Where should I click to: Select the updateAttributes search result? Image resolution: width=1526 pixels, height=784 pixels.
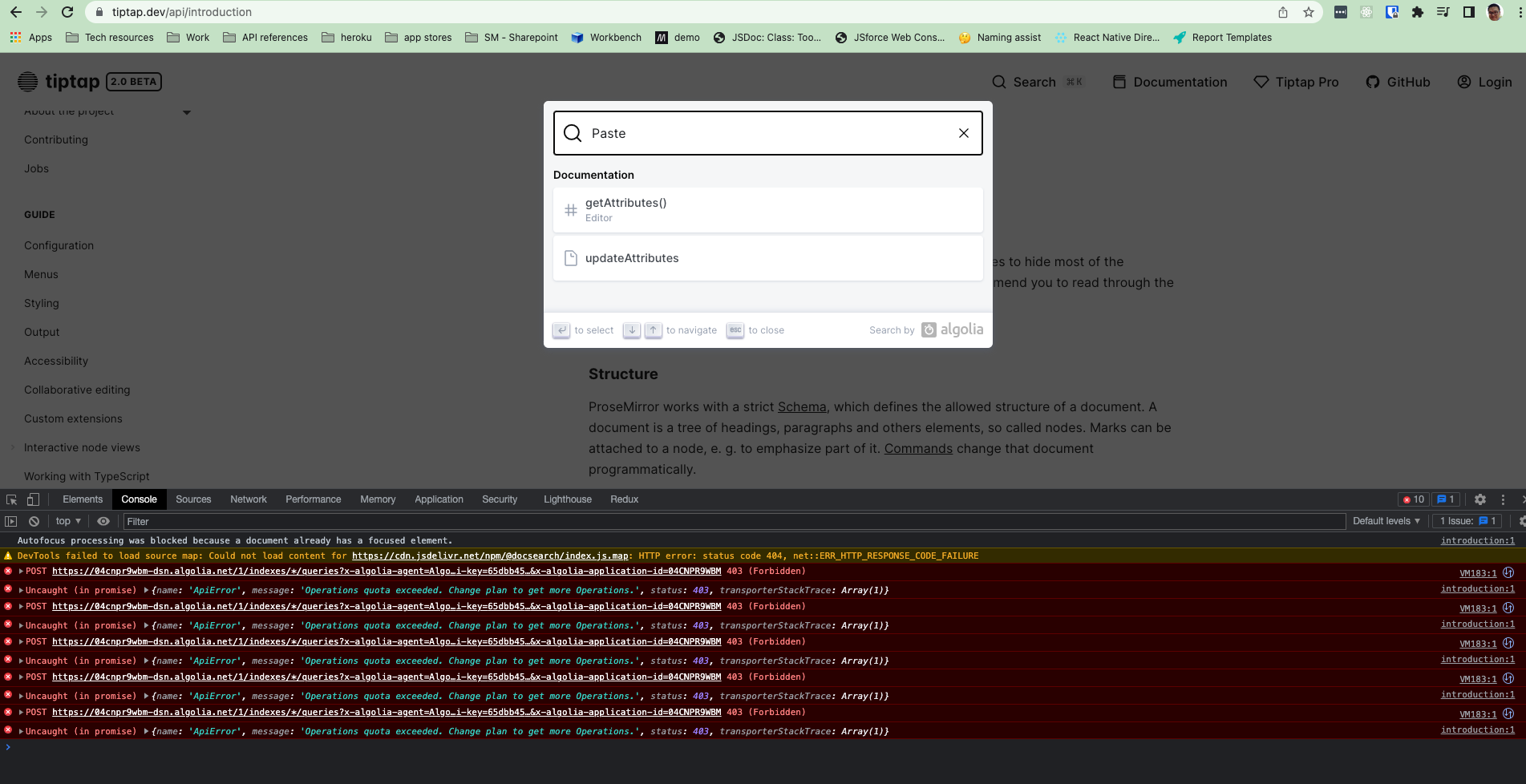pos(767,258)
